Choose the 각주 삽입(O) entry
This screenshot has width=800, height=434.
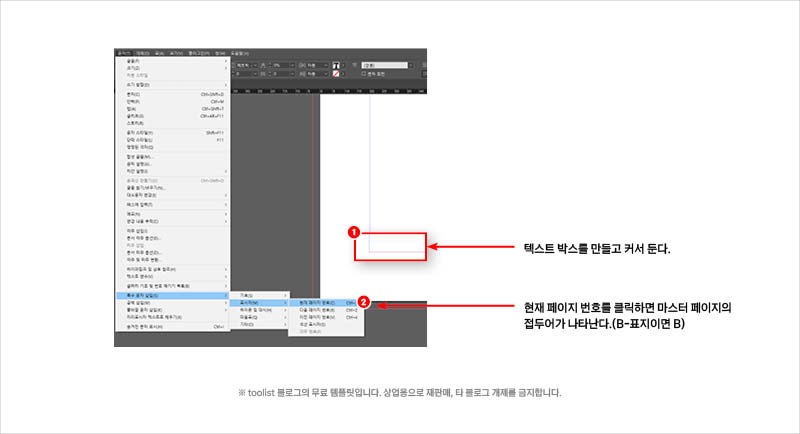point(172,231)
